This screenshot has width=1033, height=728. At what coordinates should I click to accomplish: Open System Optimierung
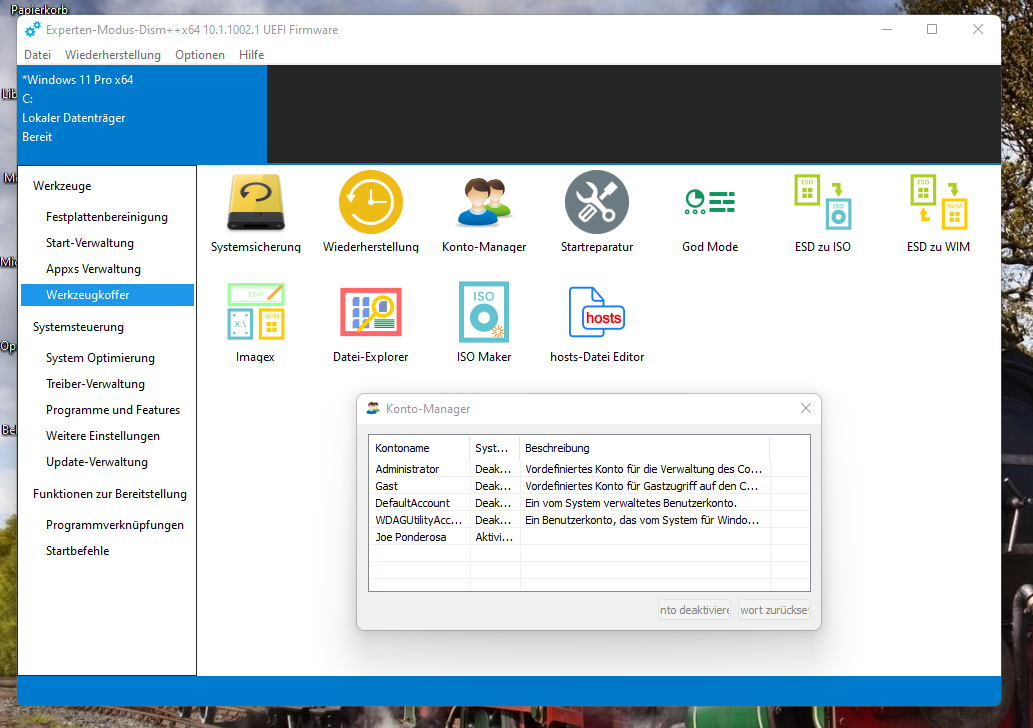coord(107,358)
